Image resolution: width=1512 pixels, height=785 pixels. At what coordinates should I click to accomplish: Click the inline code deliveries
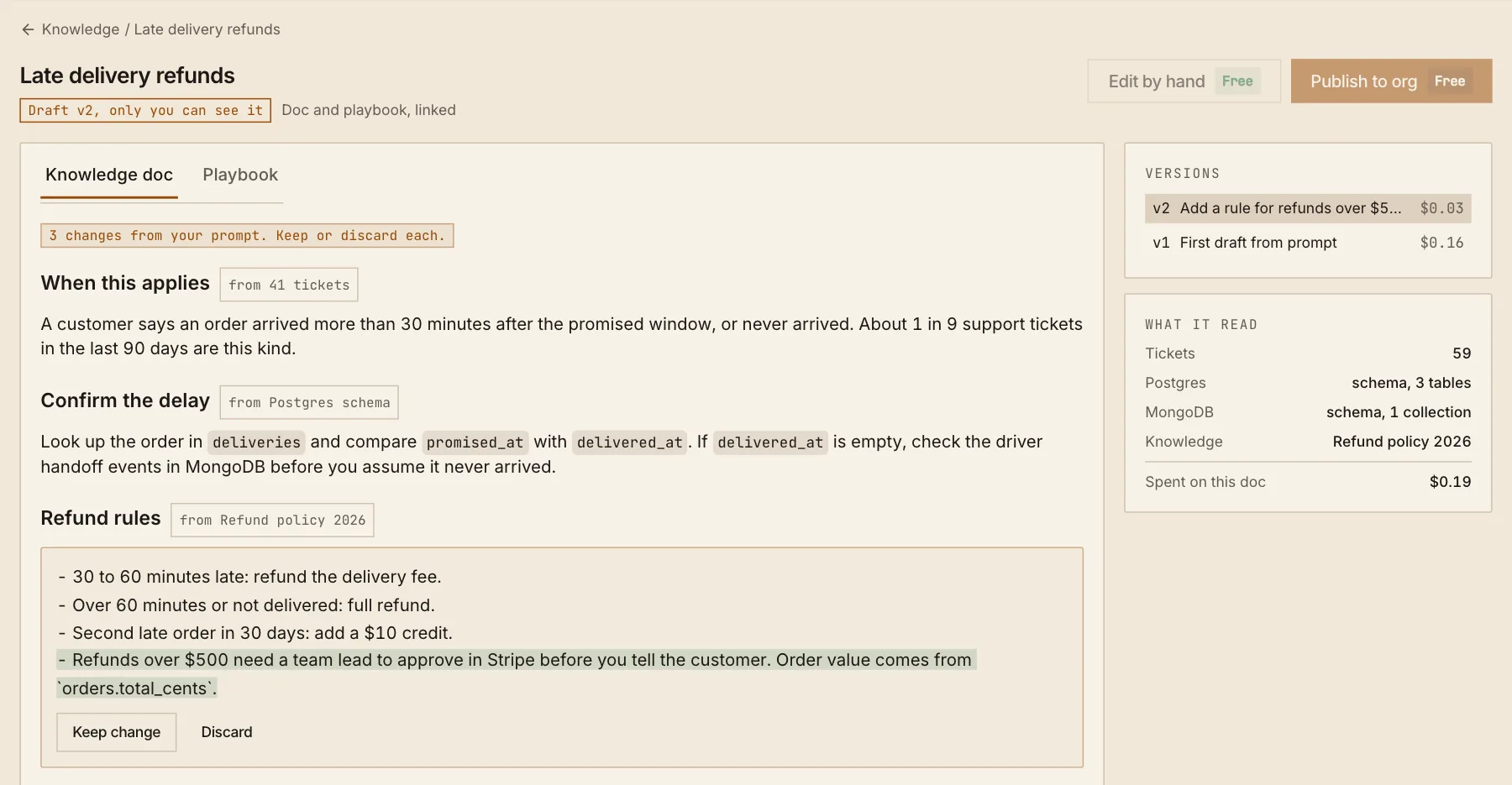click(256, 442)
